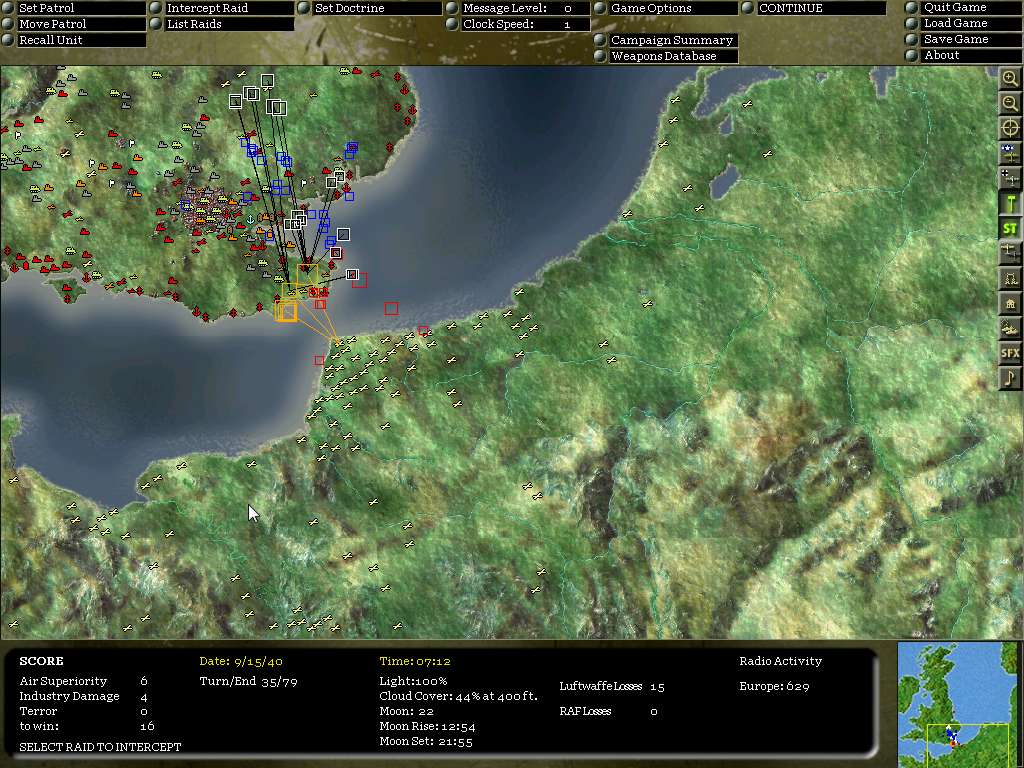Click the overview minimap of Europe
The width and height of the screenshot is (1024, 768).
957,704
